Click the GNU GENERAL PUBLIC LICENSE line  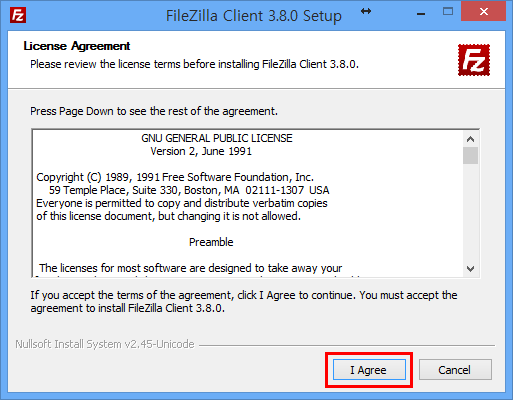217,138
